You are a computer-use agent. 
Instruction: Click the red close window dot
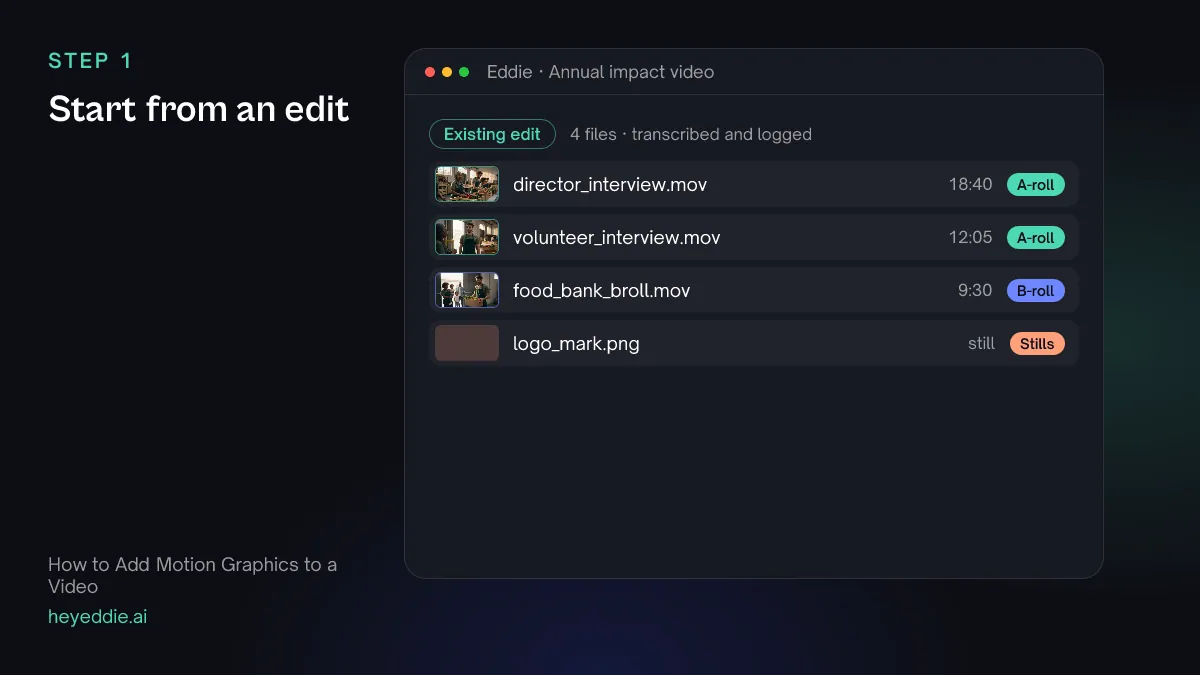(x=430, y=72)
